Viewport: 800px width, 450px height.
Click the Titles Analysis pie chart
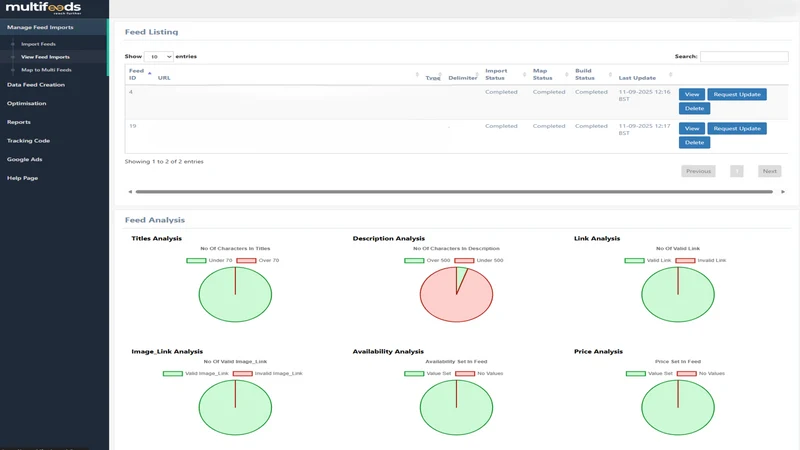click(235, 294)
